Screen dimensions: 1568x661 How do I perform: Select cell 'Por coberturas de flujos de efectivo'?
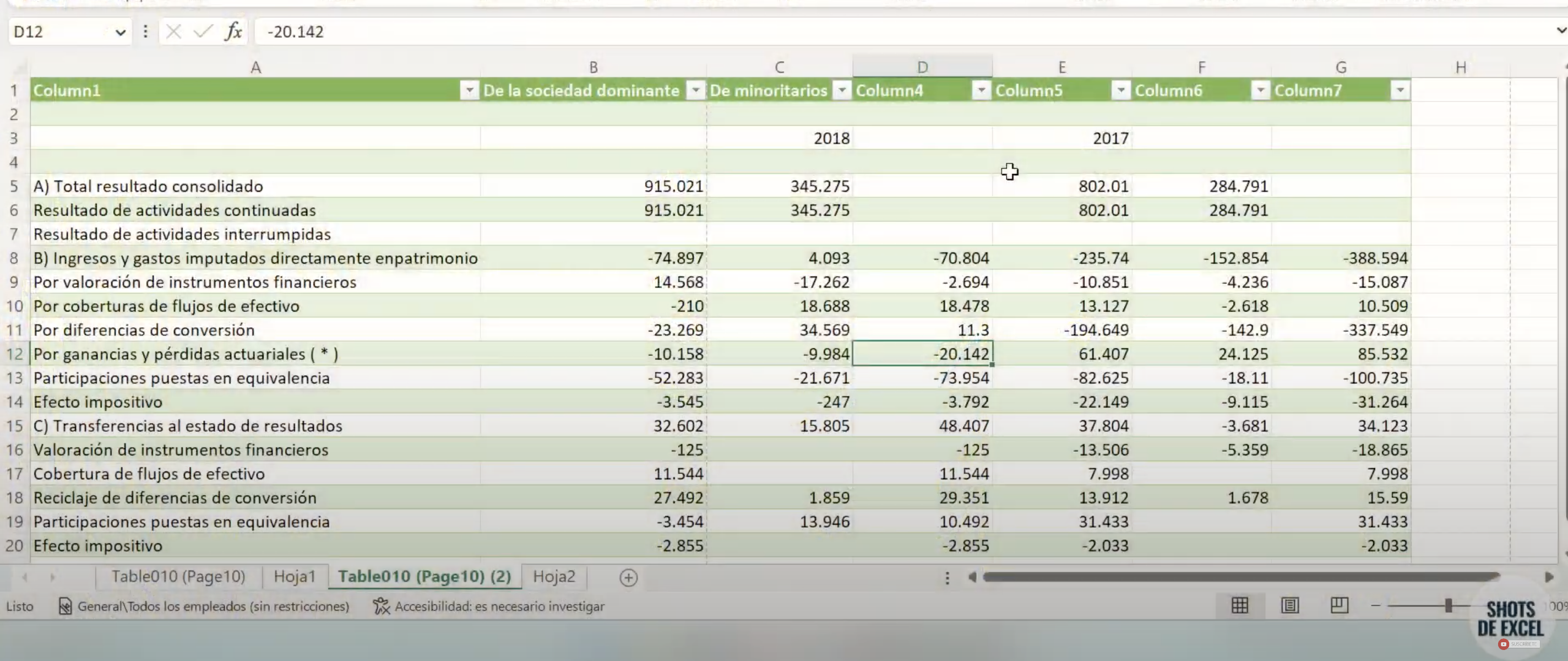tap(255, 306)
